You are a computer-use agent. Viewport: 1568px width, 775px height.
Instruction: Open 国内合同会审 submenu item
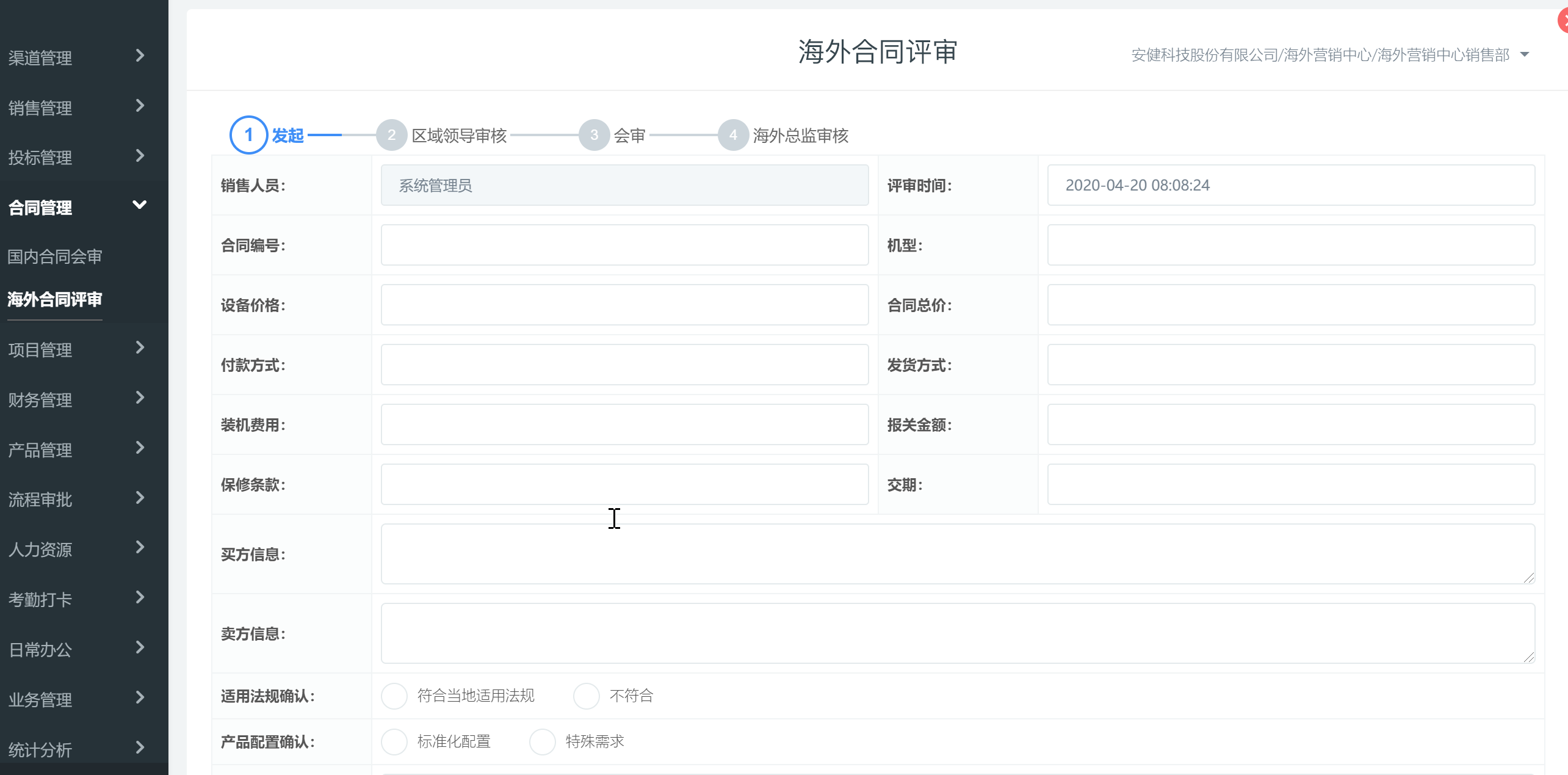pyautogui.click(x=55, y=257)
